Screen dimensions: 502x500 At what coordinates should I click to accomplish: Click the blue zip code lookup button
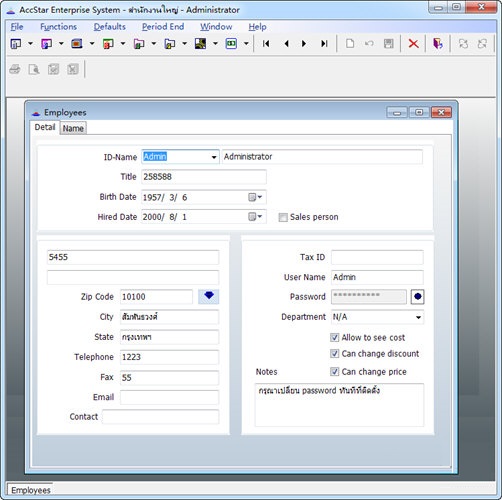[x=209, y=296]
